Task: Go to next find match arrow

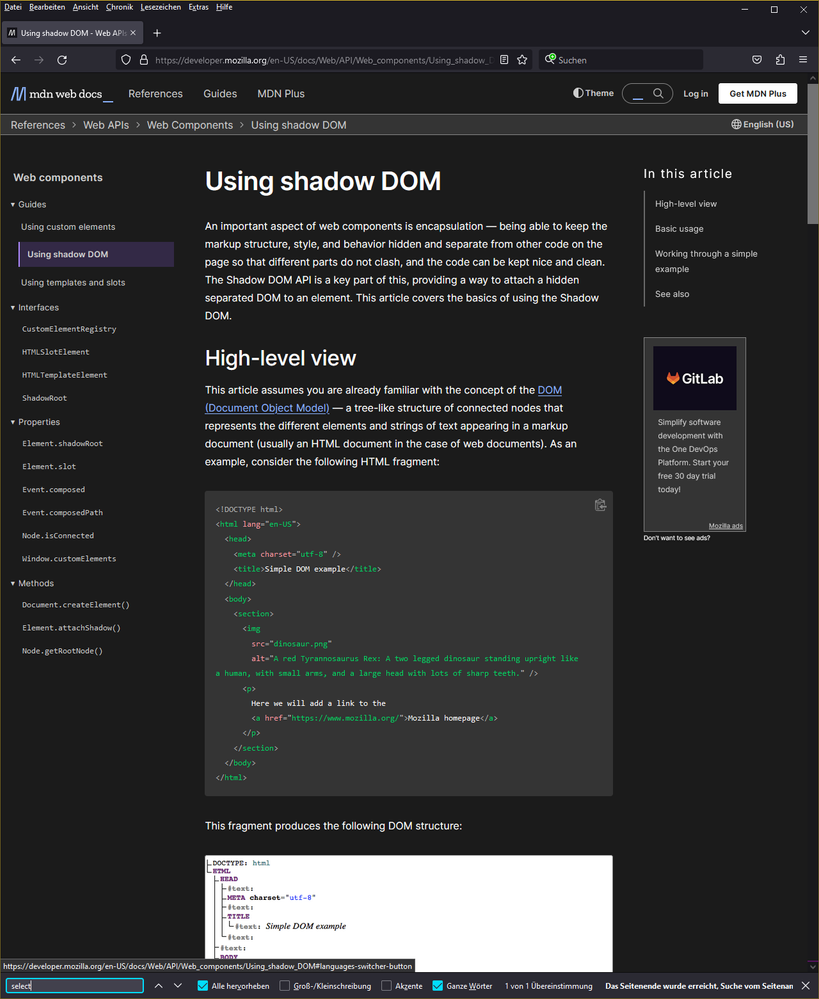Action: [x=178, y=986]
